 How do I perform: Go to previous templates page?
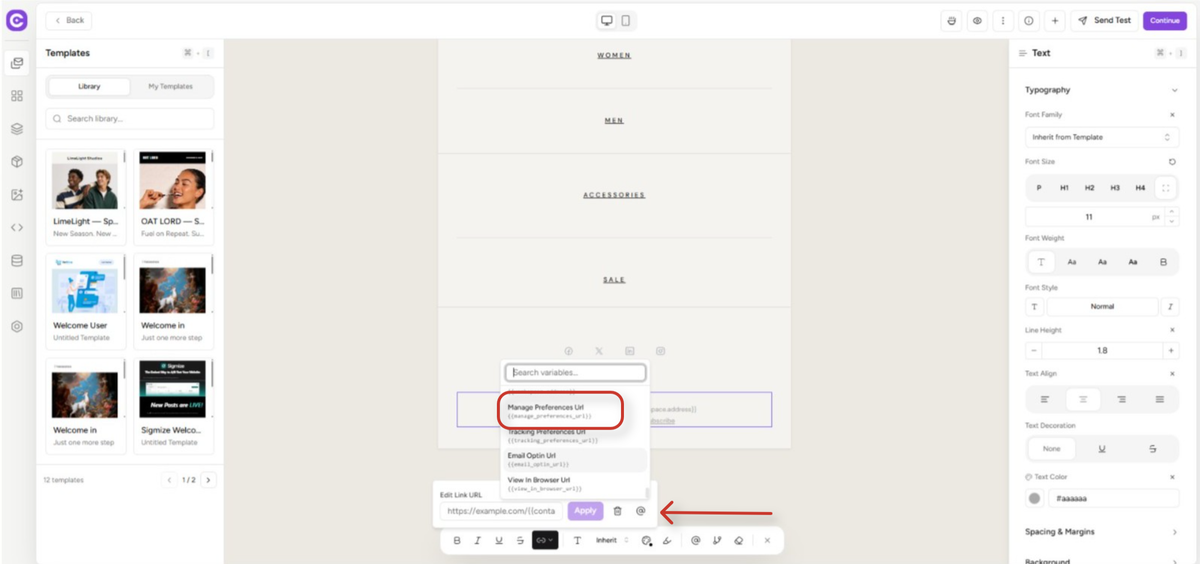pyautogui.click(x=169, y=480)
